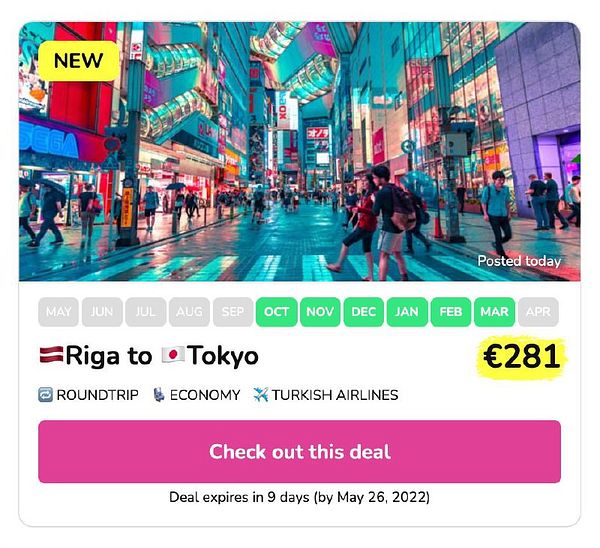Click the Japan flag icon
The image size is (600, 548).
(173, 354)
